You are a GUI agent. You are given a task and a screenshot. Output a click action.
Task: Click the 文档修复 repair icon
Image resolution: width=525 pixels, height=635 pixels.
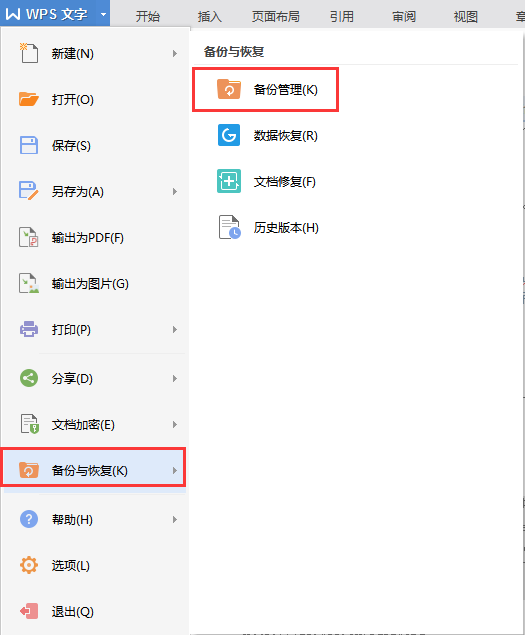(229, 181)
